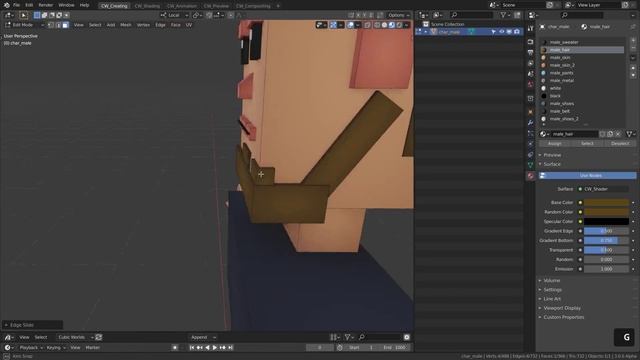The height and width of the screenshot is (360, 640).
Task: Open the Help menu
Action: (x=84, y=5)
